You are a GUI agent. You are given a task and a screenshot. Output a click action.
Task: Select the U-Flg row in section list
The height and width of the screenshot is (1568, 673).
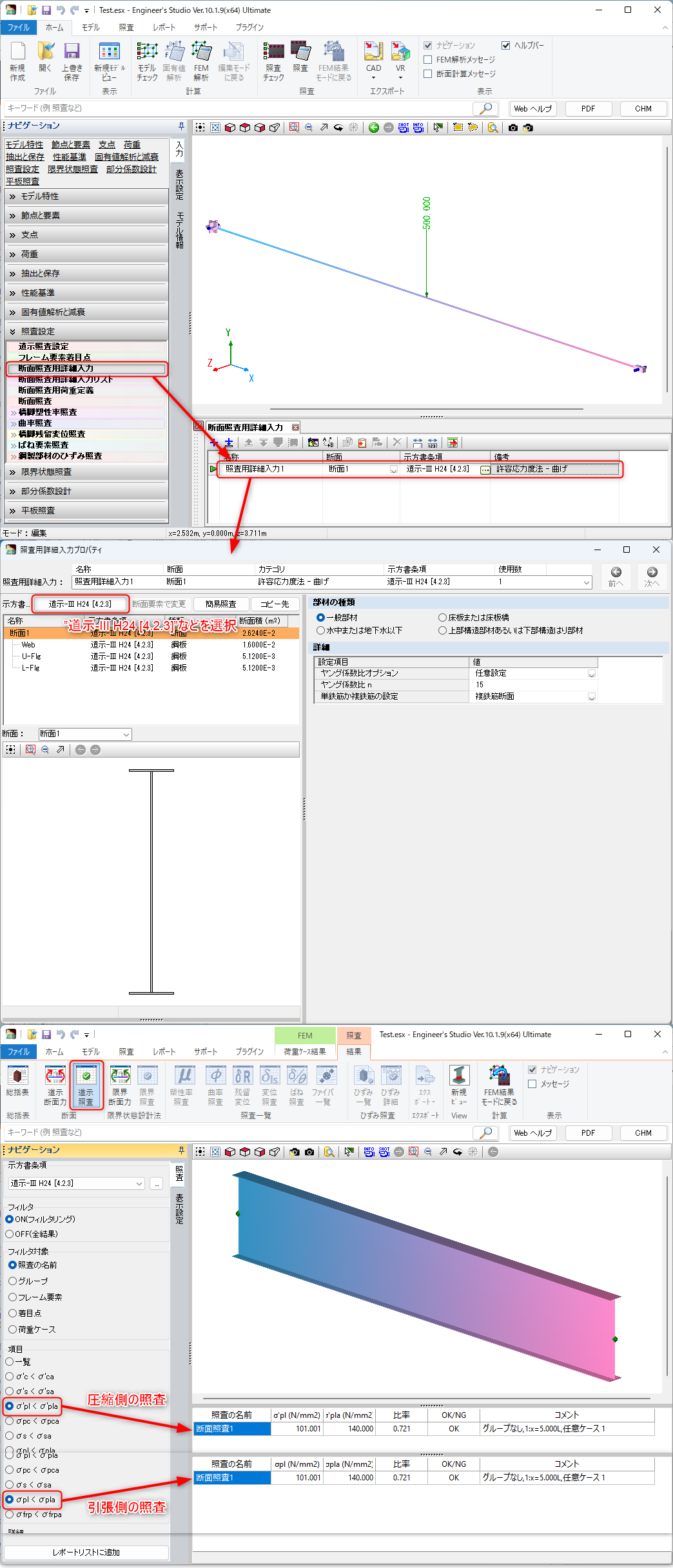tap(151, 656)
